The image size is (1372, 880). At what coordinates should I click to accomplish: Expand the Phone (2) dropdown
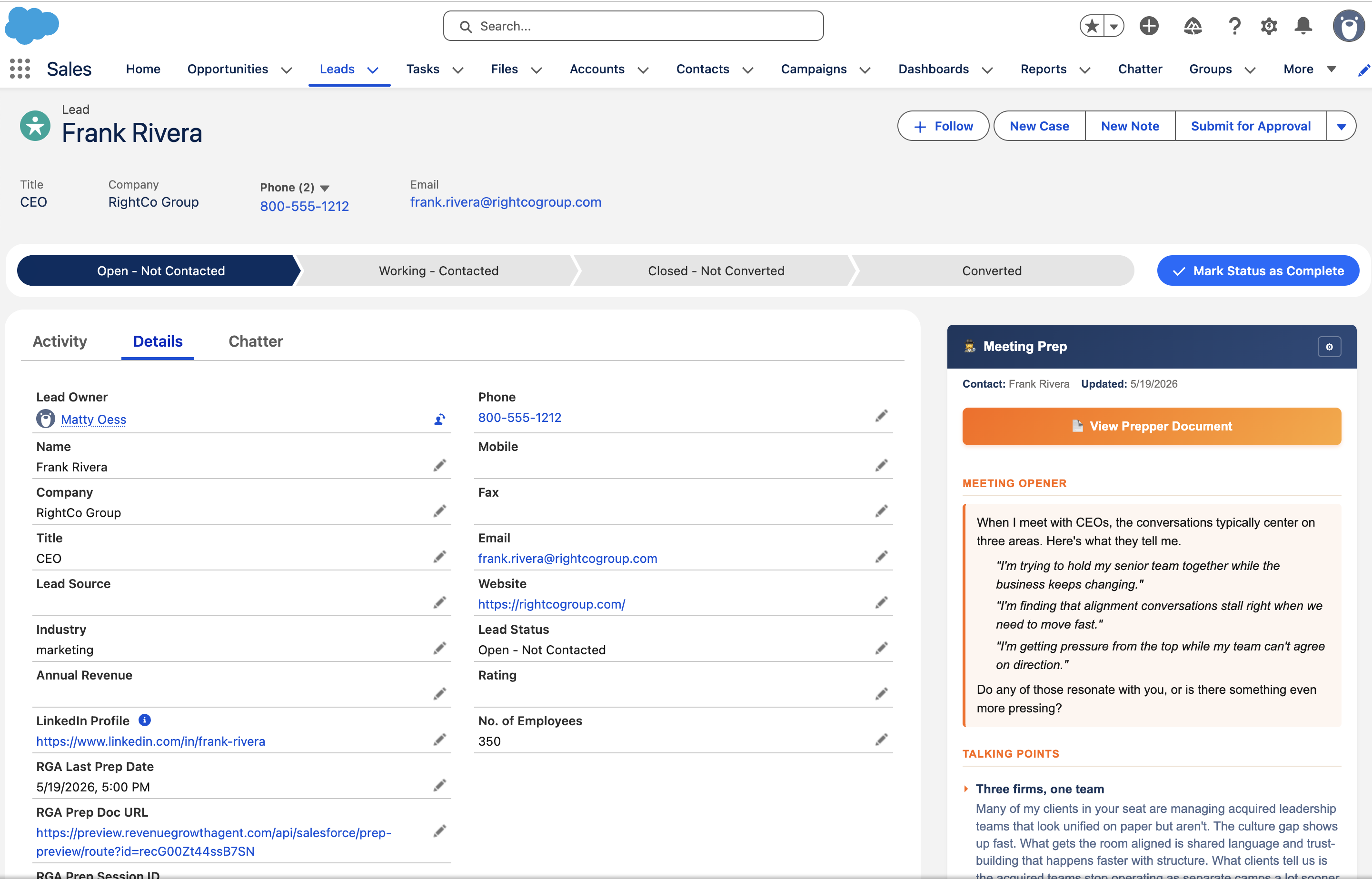pyautogui.click(x=325, y=188)
